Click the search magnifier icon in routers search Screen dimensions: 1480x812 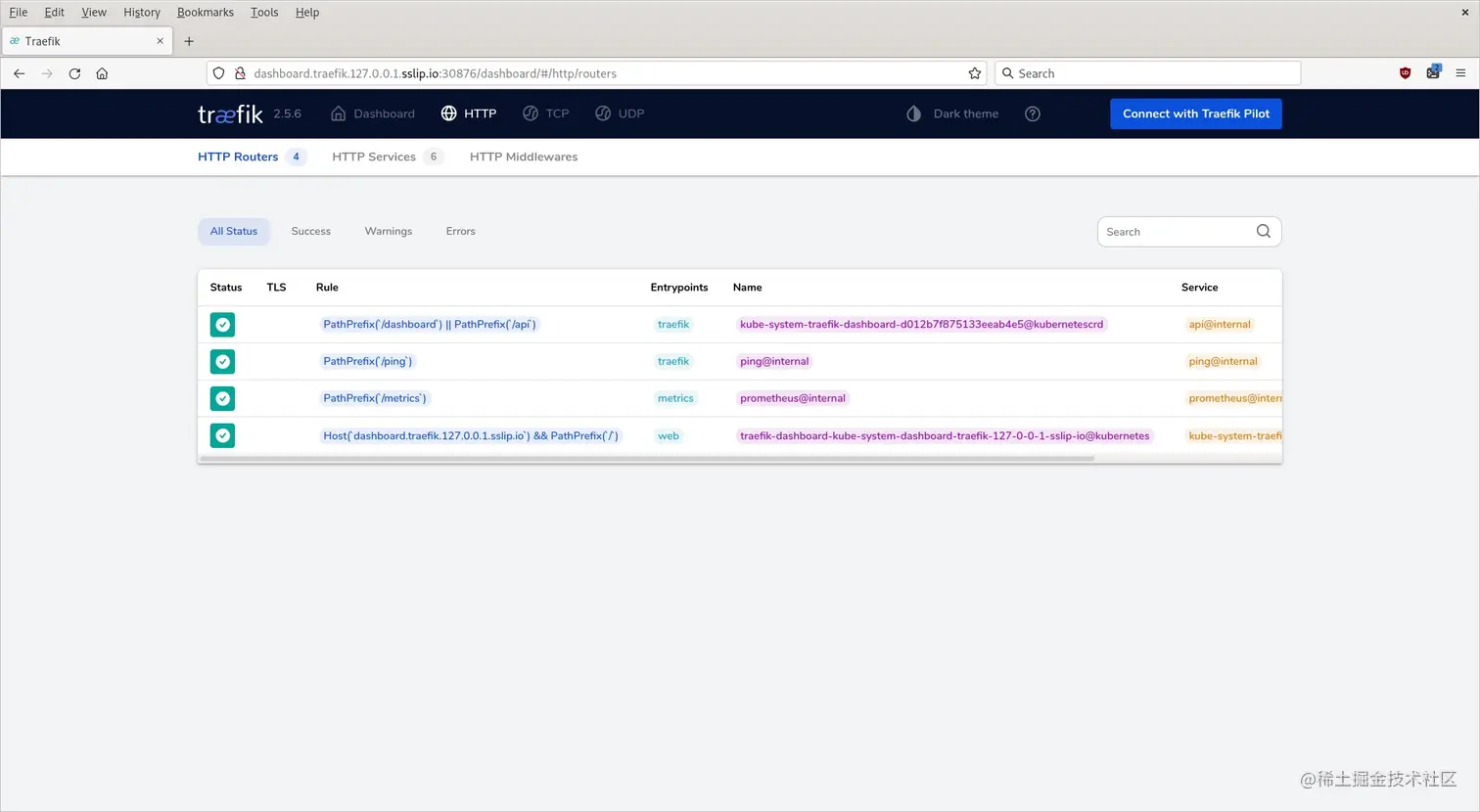click(1263, 231)
